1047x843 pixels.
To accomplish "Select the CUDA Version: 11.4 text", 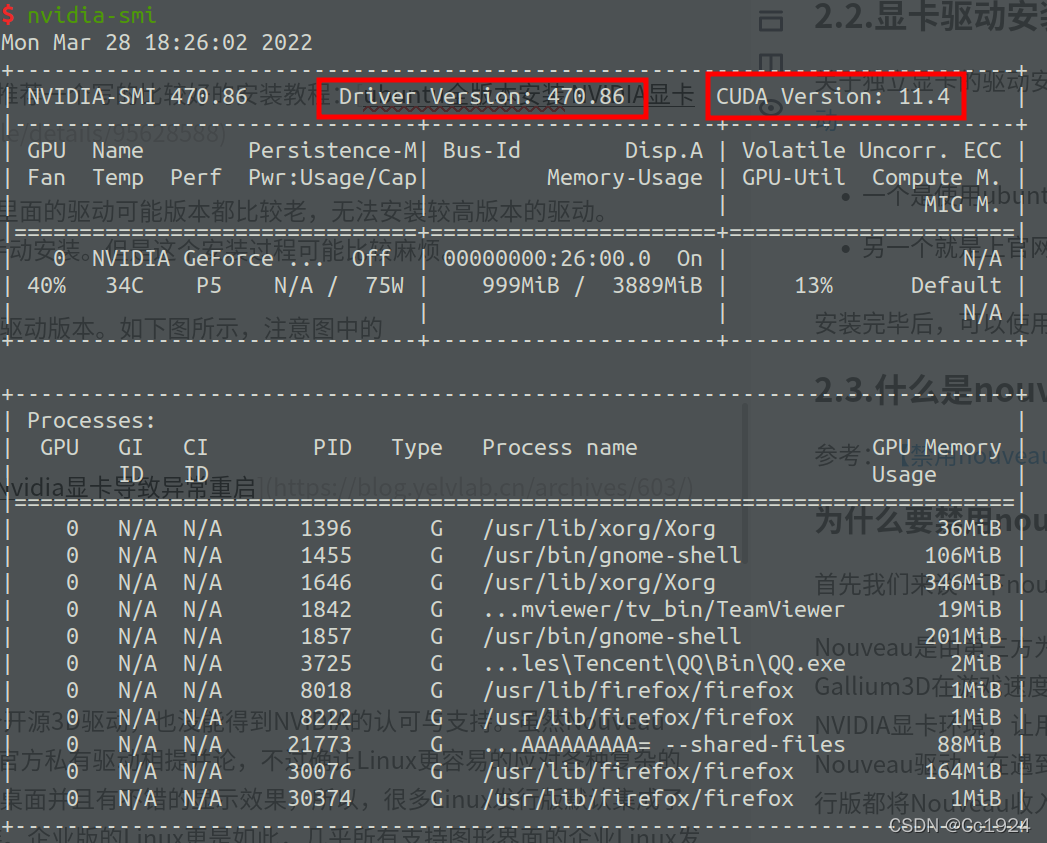I will click(833, 97).
